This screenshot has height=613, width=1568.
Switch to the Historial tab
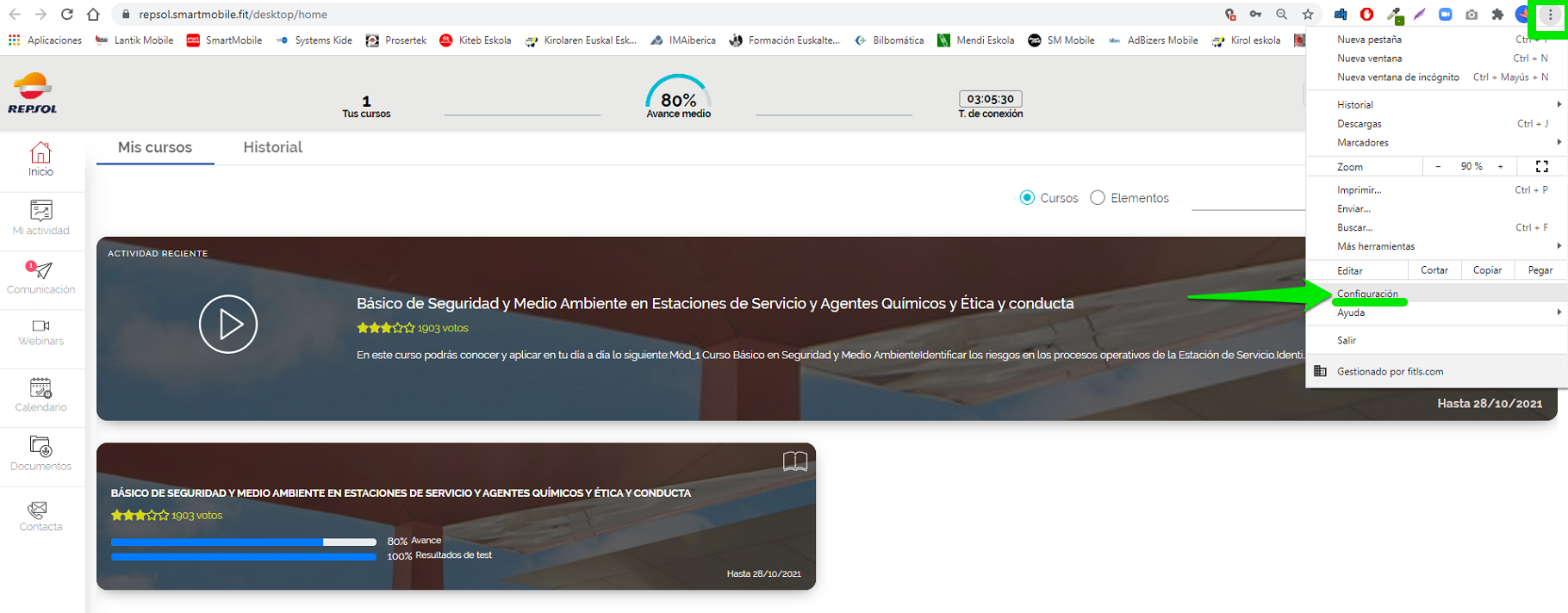click(x=272, y=147)
